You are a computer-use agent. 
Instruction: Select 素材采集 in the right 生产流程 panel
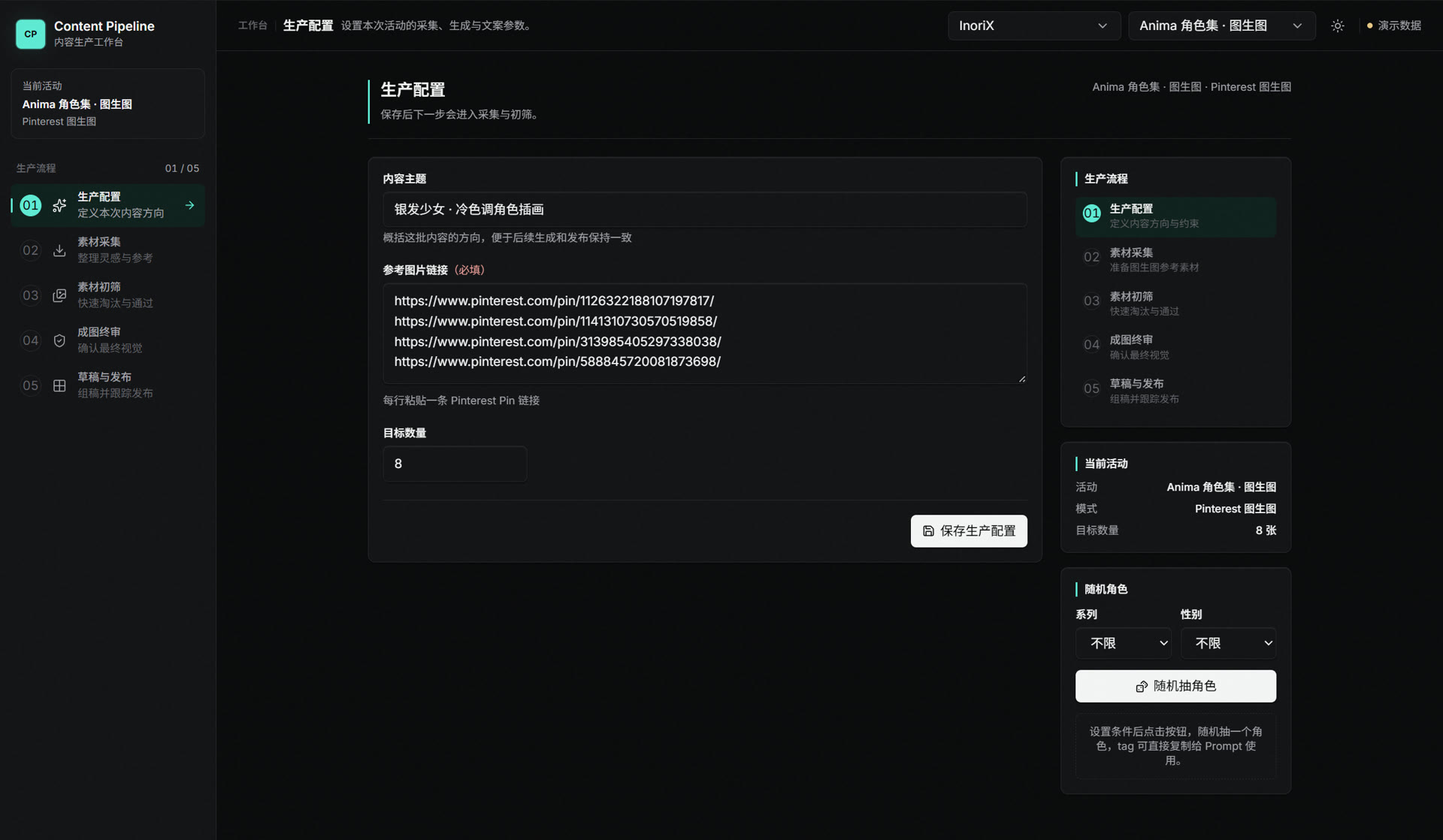pos(1175,260)
